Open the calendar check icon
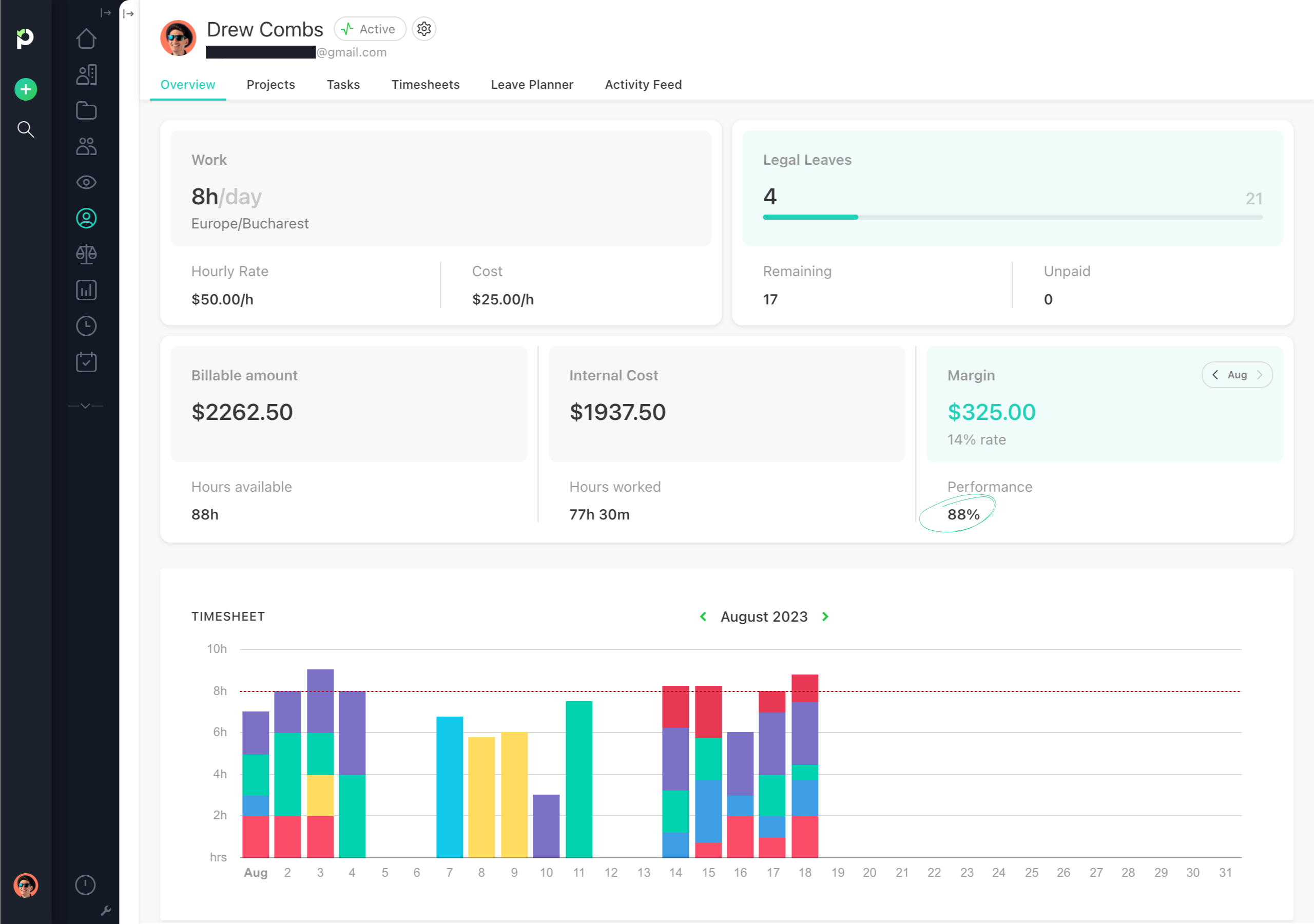Screen dimensions: 1314x924 (86, 362)
